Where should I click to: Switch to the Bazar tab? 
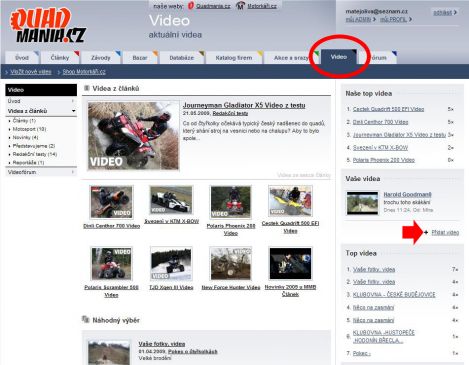click(140, 58)
